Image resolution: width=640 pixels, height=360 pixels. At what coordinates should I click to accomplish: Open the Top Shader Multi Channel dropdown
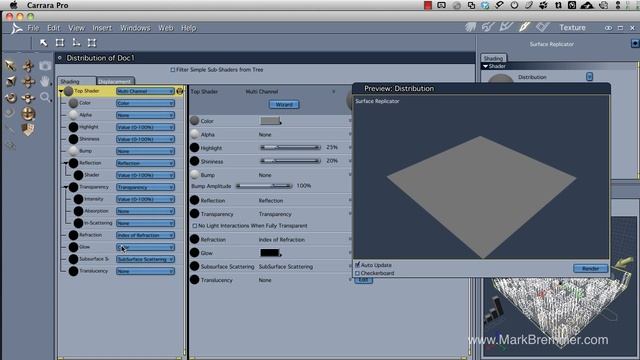point(145,91)
